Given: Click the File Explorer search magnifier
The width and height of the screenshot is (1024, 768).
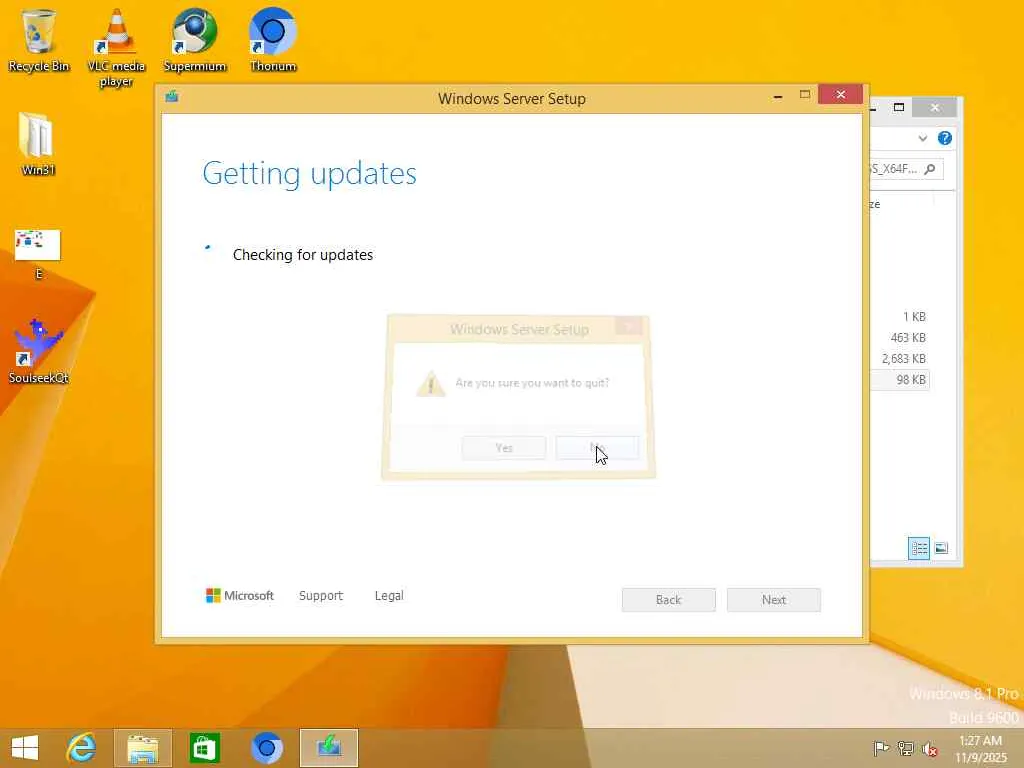Looking at the screenshot, I should point(930,169).
